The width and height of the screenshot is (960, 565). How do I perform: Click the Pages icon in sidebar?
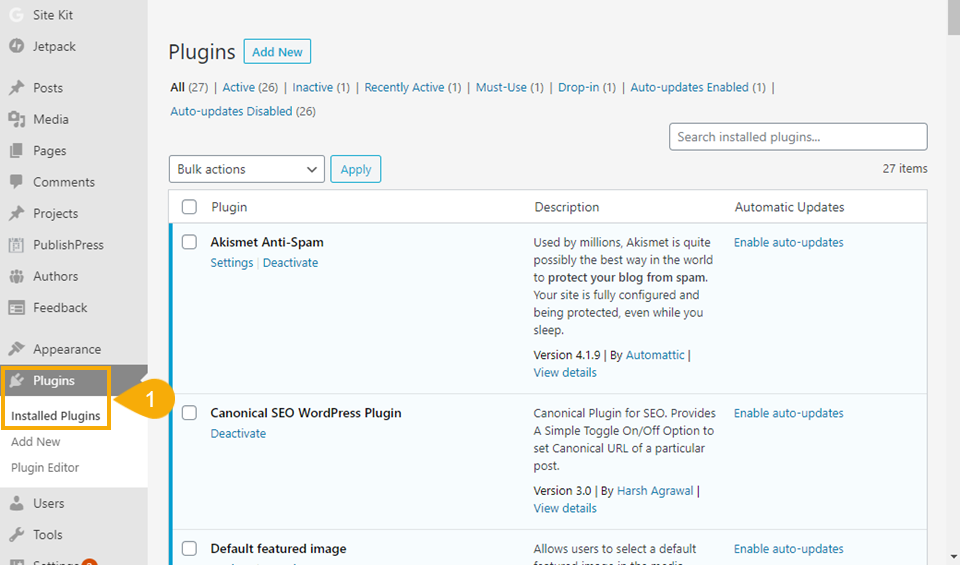(x=16, y=151)
